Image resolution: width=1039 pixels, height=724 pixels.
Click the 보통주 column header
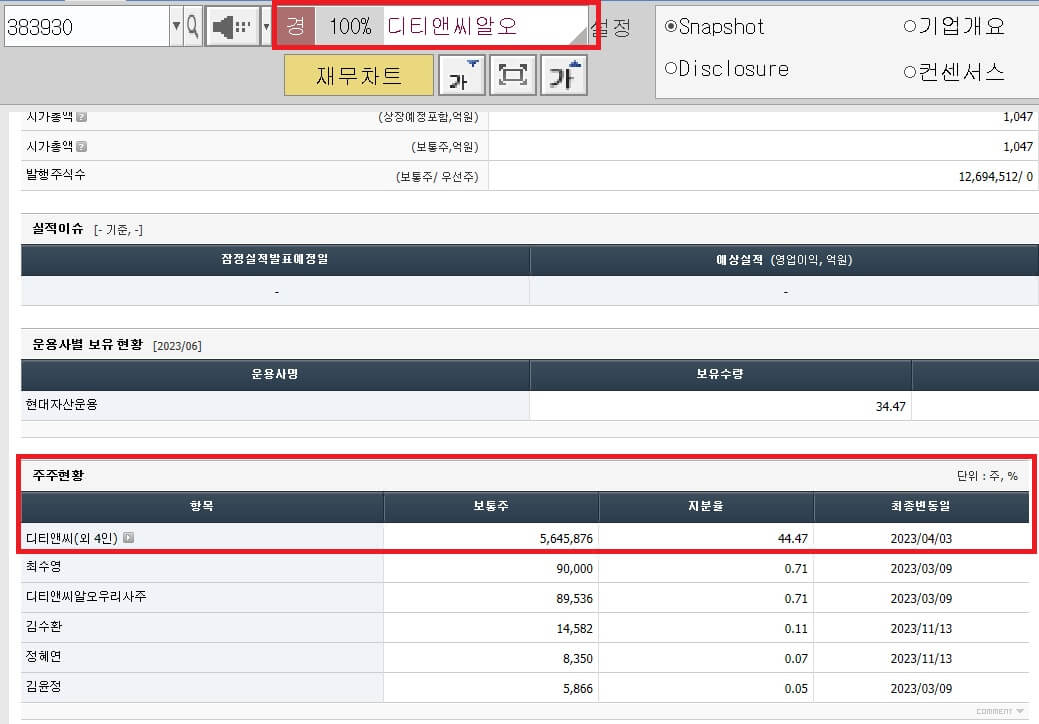(x=491, y=506)
